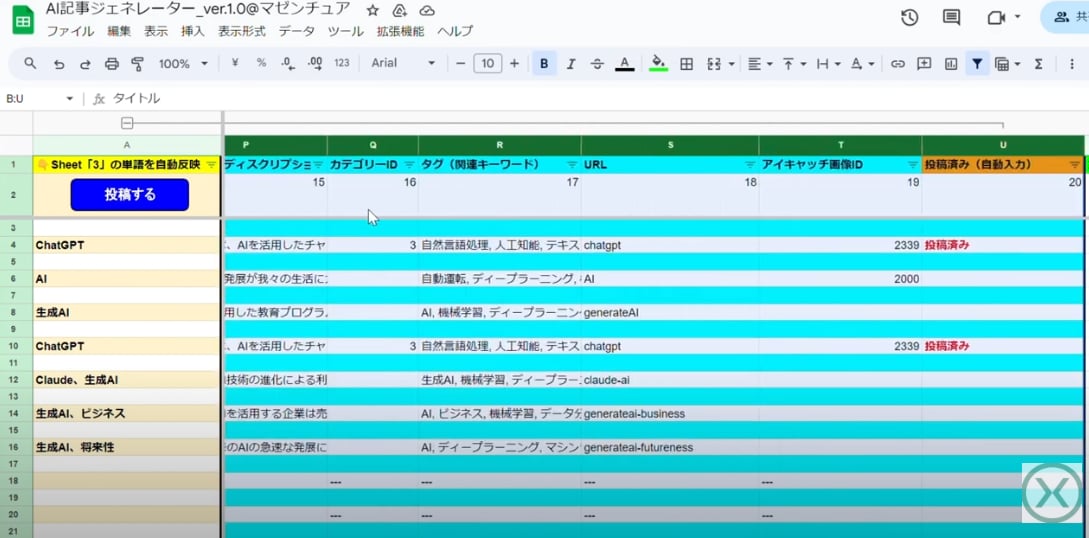Decrease decimal places
The image size is (1089, 538).
[288, 63]
